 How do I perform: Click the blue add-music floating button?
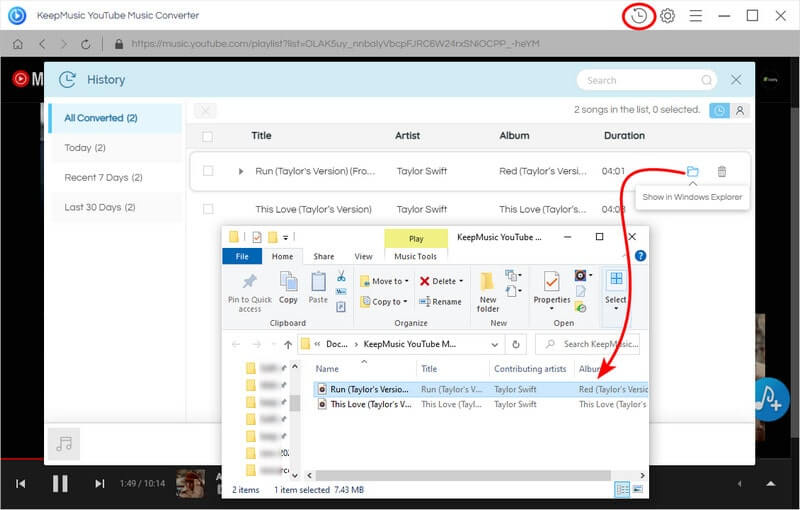point(770,399)
